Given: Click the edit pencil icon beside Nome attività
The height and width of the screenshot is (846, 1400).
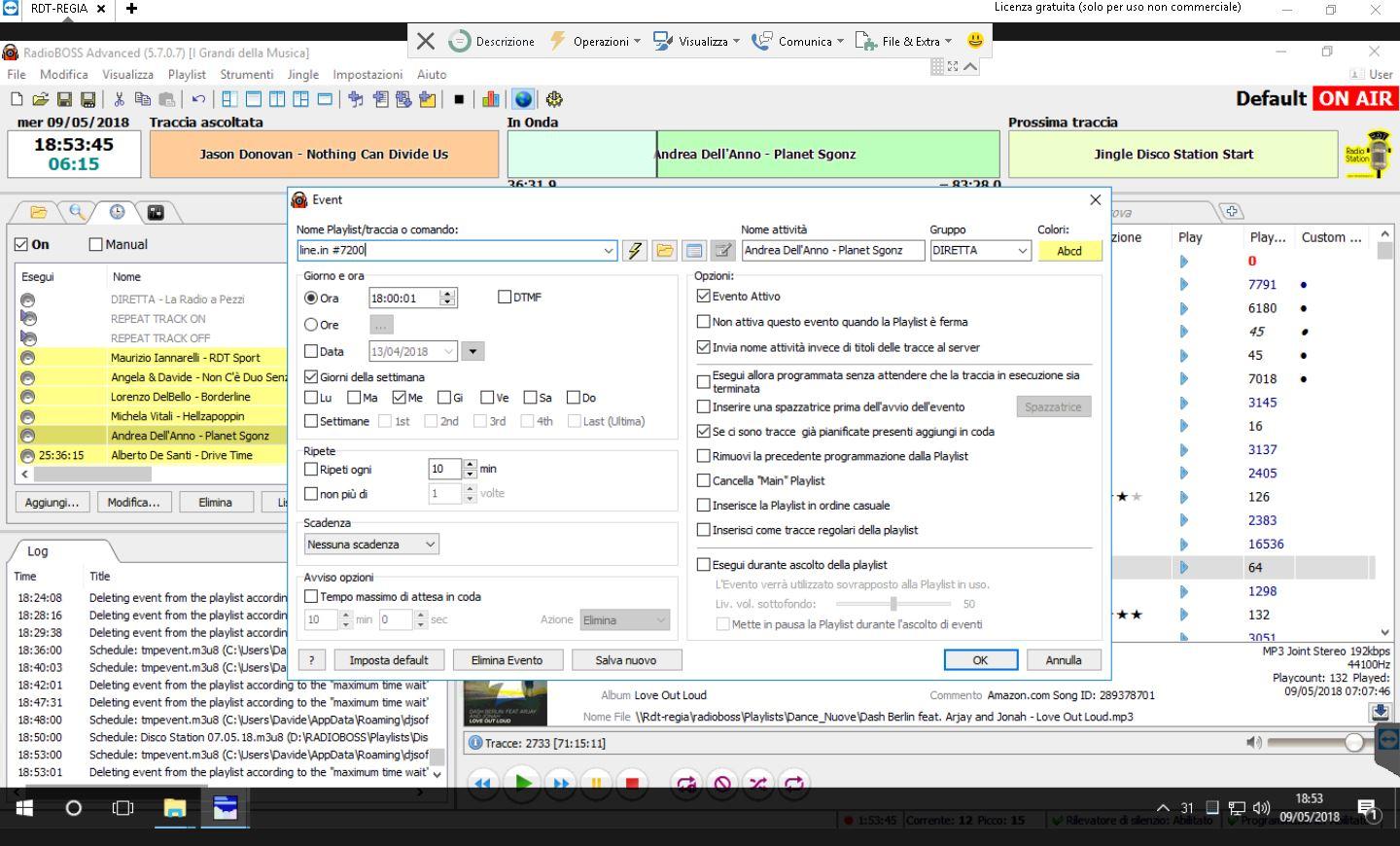Looking at the screenshot, I should pyautogui.click(x=722, y=251).
